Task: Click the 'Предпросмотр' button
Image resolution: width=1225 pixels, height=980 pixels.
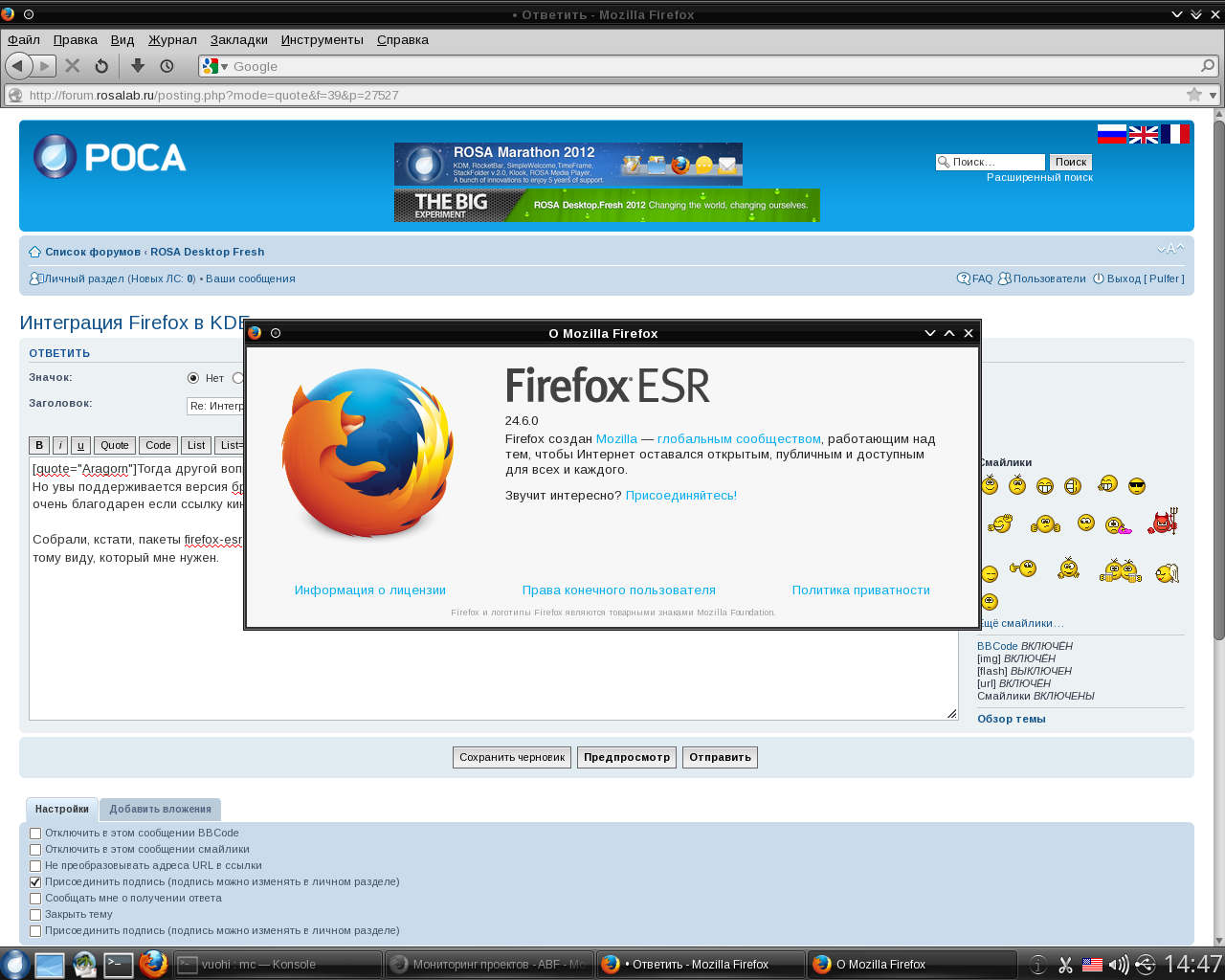Action: [x=627, y=757]
